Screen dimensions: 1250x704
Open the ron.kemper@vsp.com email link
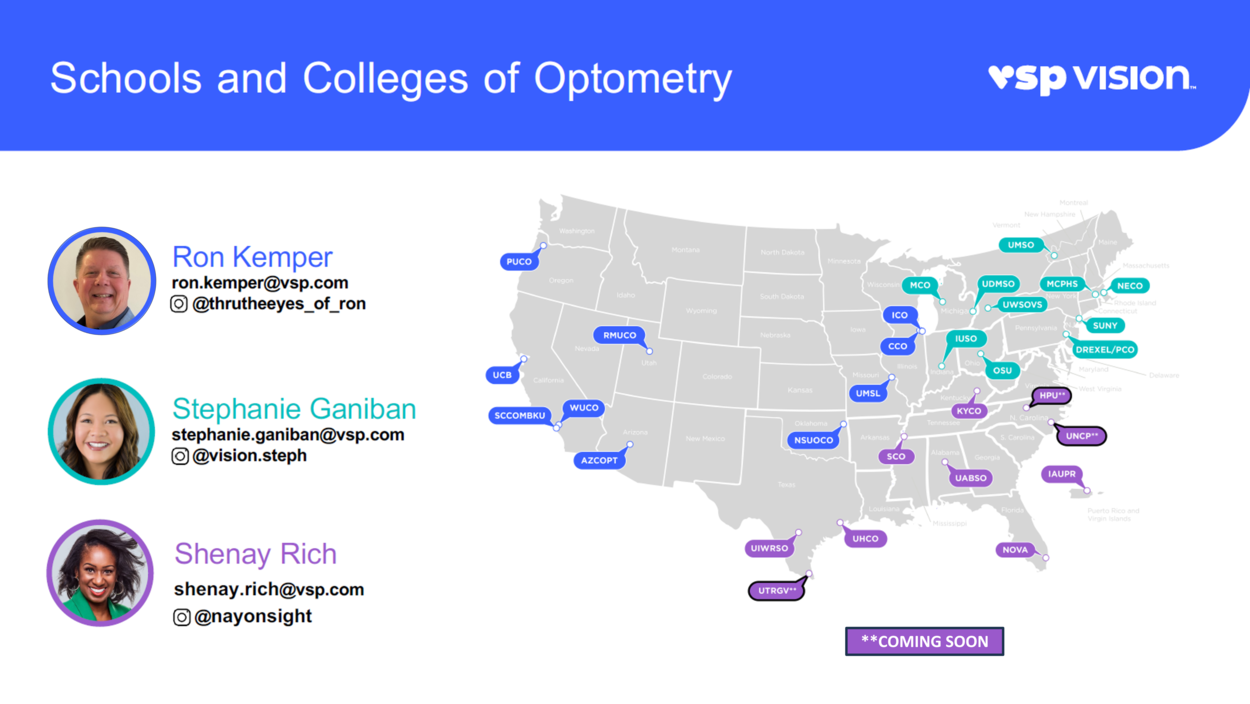tap(260, 283)
